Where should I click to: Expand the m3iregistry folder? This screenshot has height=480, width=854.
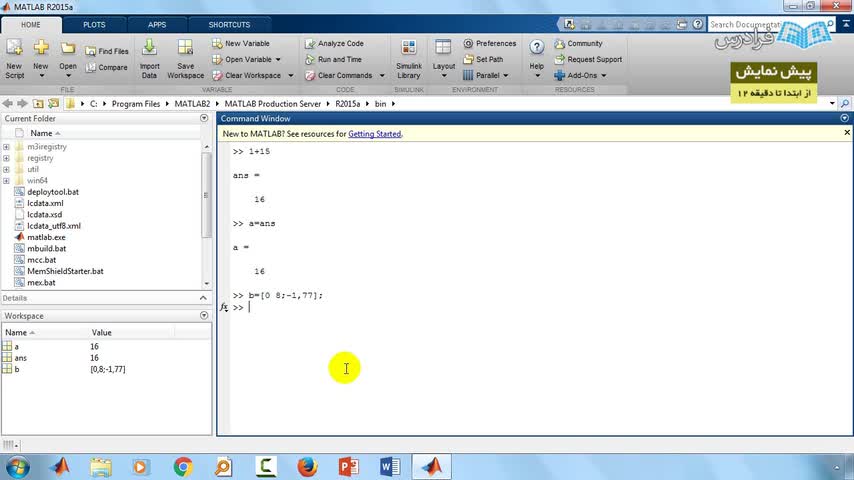click(6, 147)
